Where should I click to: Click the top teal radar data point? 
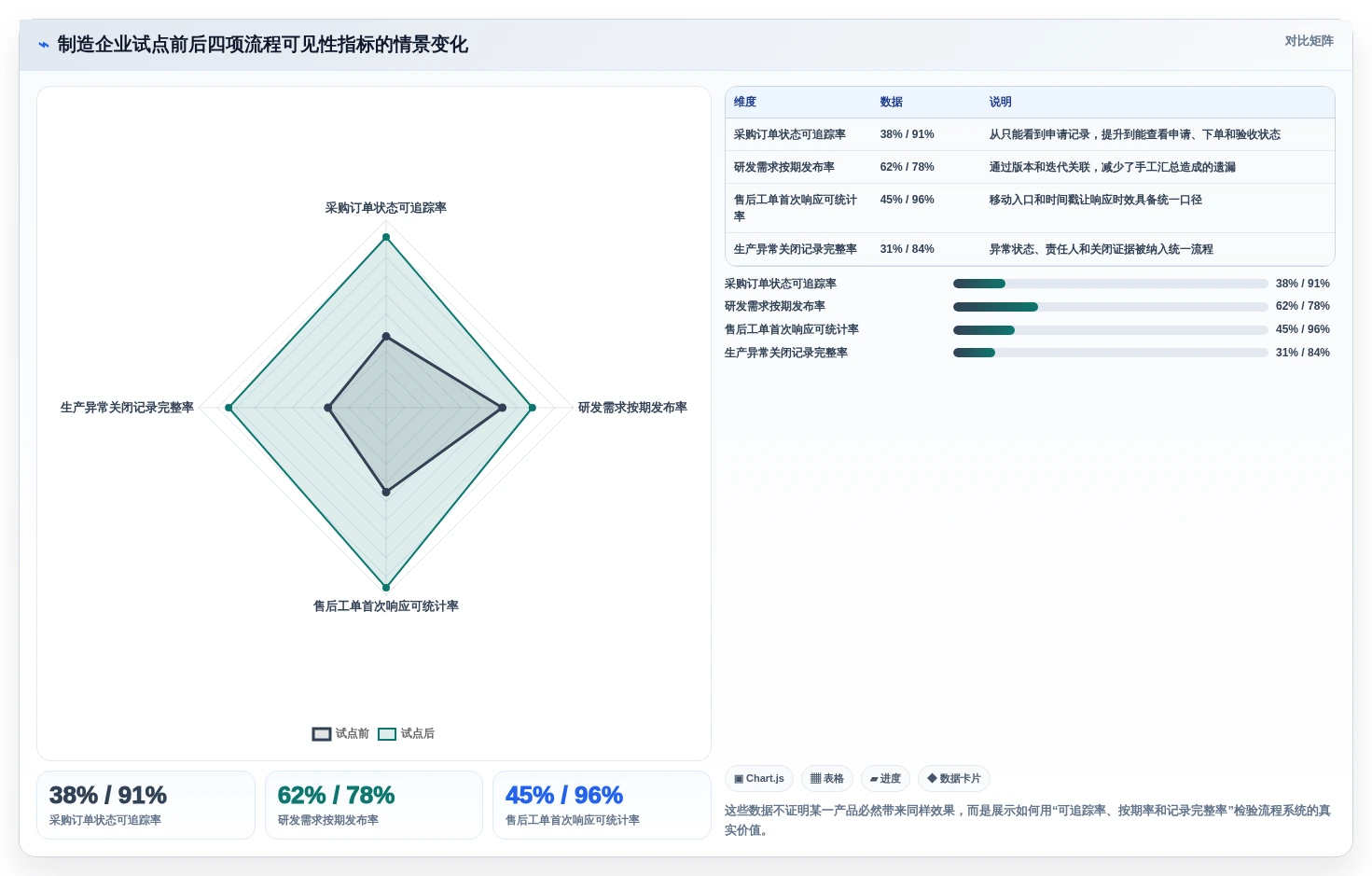386,238
